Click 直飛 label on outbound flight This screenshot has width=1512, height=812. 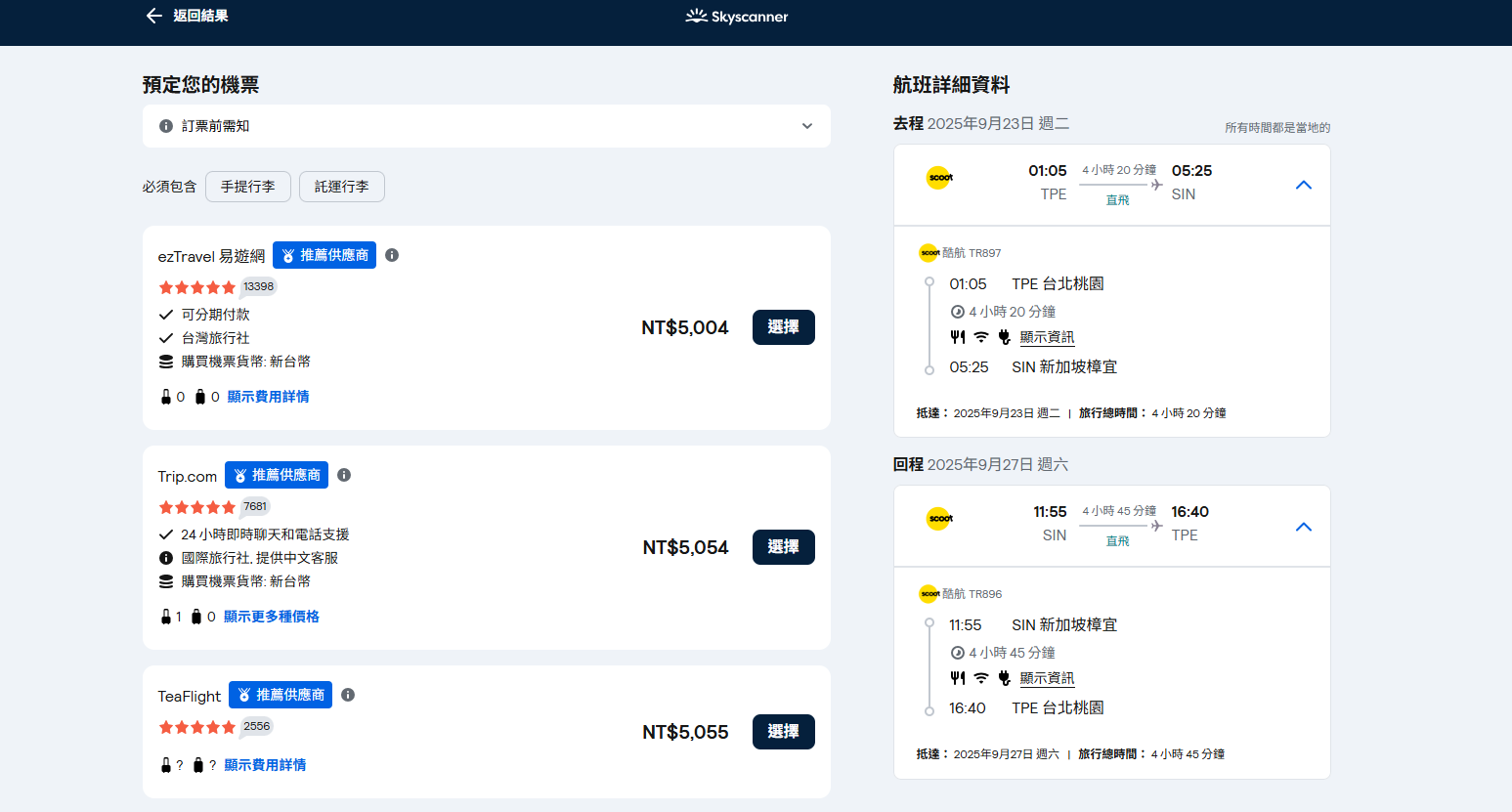tap(1117, 200)
